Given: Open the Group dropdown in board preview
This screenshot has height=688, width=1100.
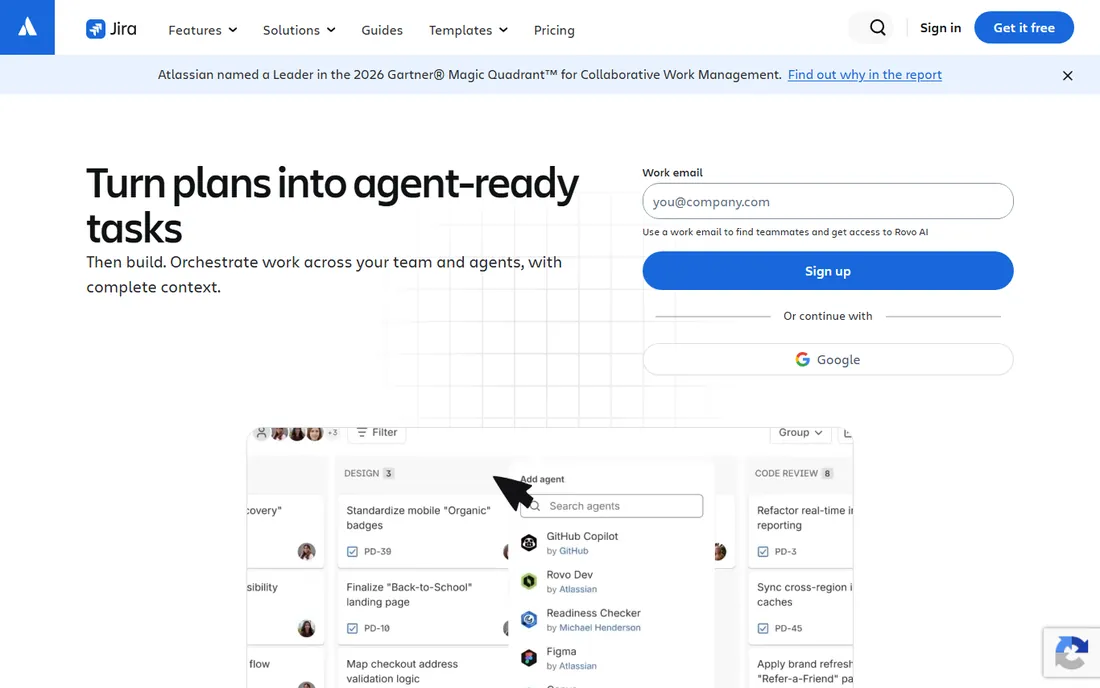Looking at the screenshot, I should click(800, 433).
